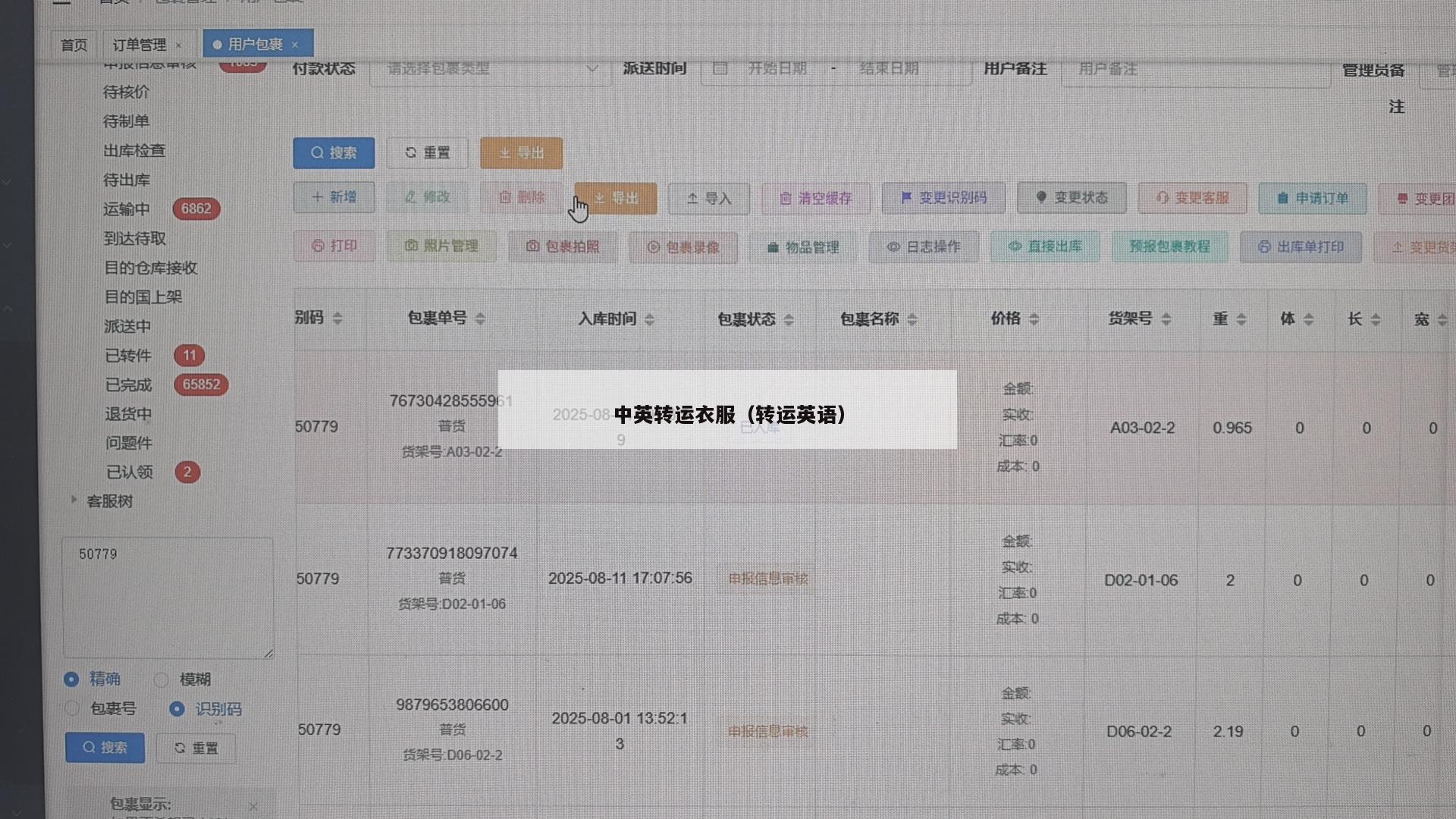Click package number 773370918097074

pyautogui.click(x=452, y=554)
